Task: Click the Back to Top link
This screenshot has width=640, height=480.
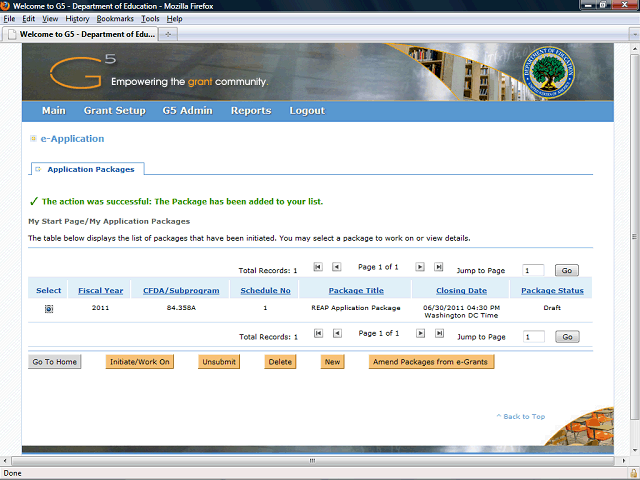Action: click(521, 416)
